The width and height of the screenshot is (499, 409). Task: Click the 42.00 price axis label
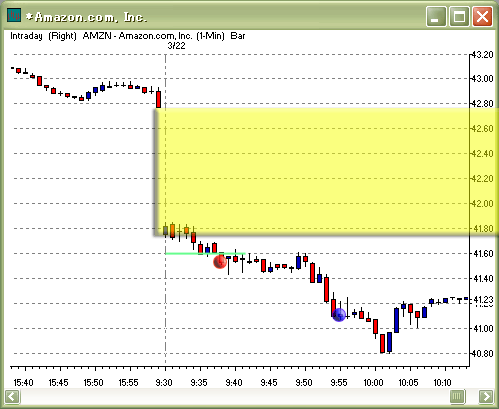click(x=483, y=203)
